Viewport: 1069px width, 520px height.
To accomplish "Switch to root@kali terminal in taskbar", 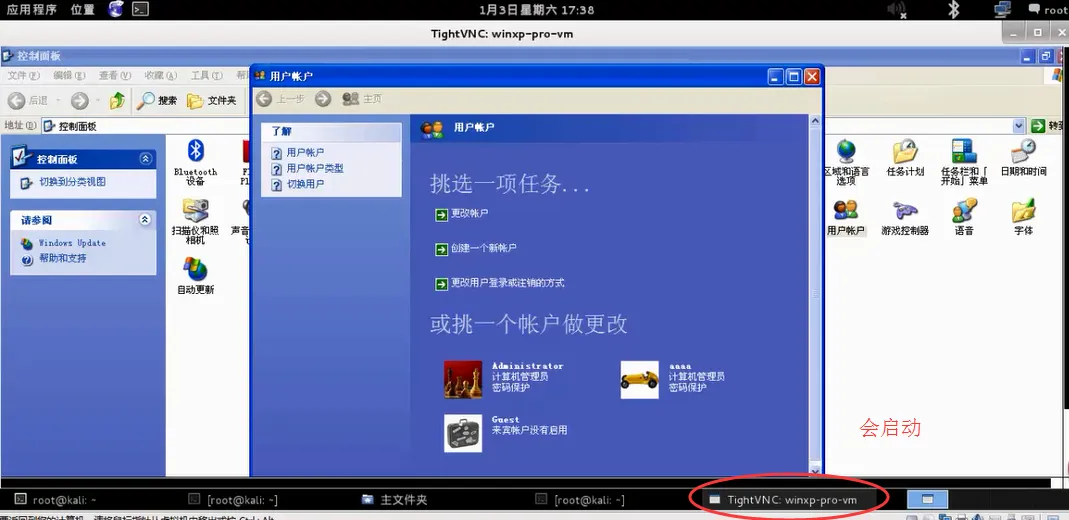I will 55,500.
